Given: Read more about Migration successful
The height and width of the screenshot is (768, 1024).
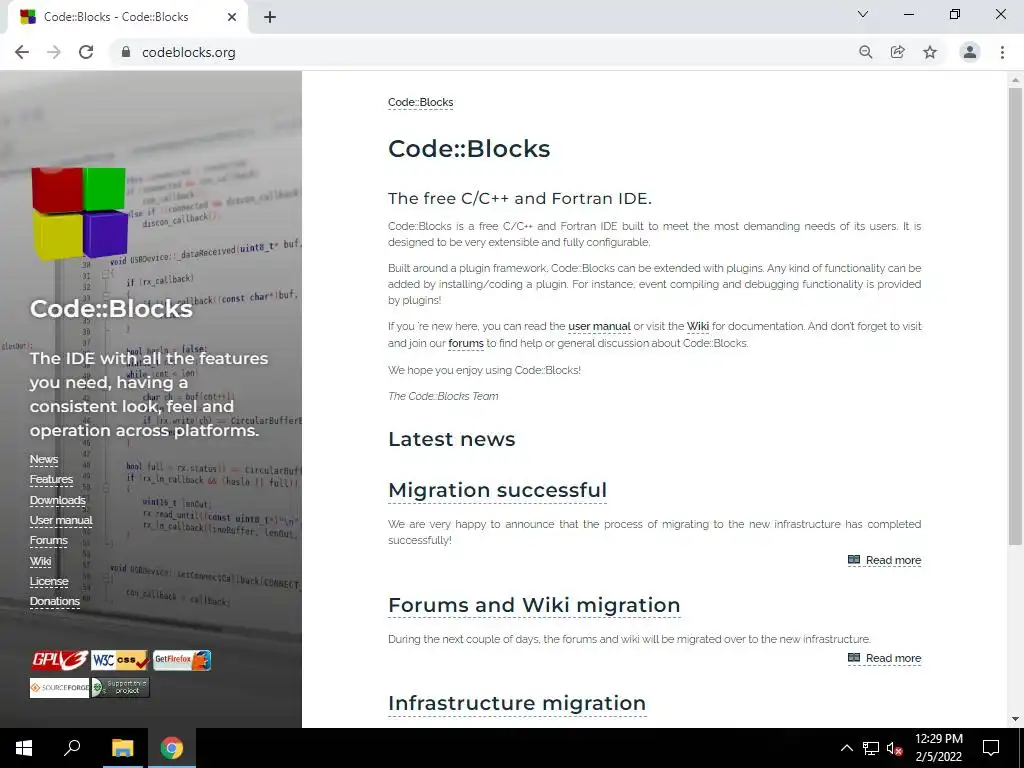Looking at the screenshot, I should tap(884, 560).
